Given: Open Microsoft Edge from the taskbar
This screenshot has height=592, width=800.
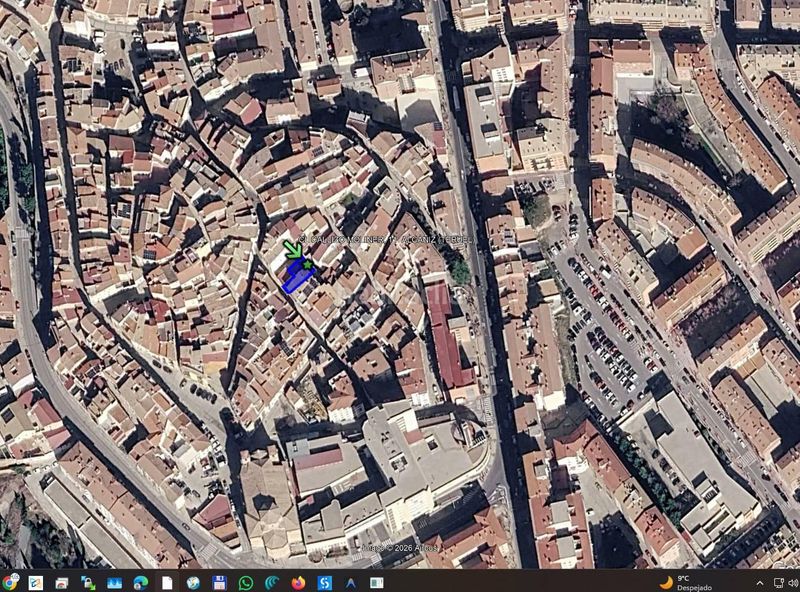Looking at the screenshot, I should coord(141,583).
